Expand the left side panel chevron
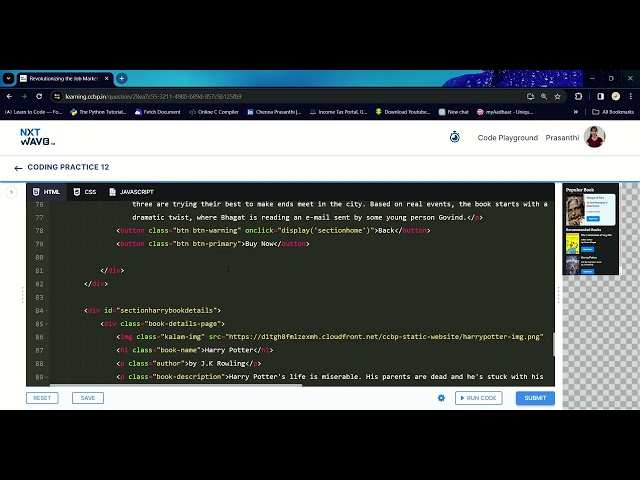 pyautogui.click(x=11, y=192)
